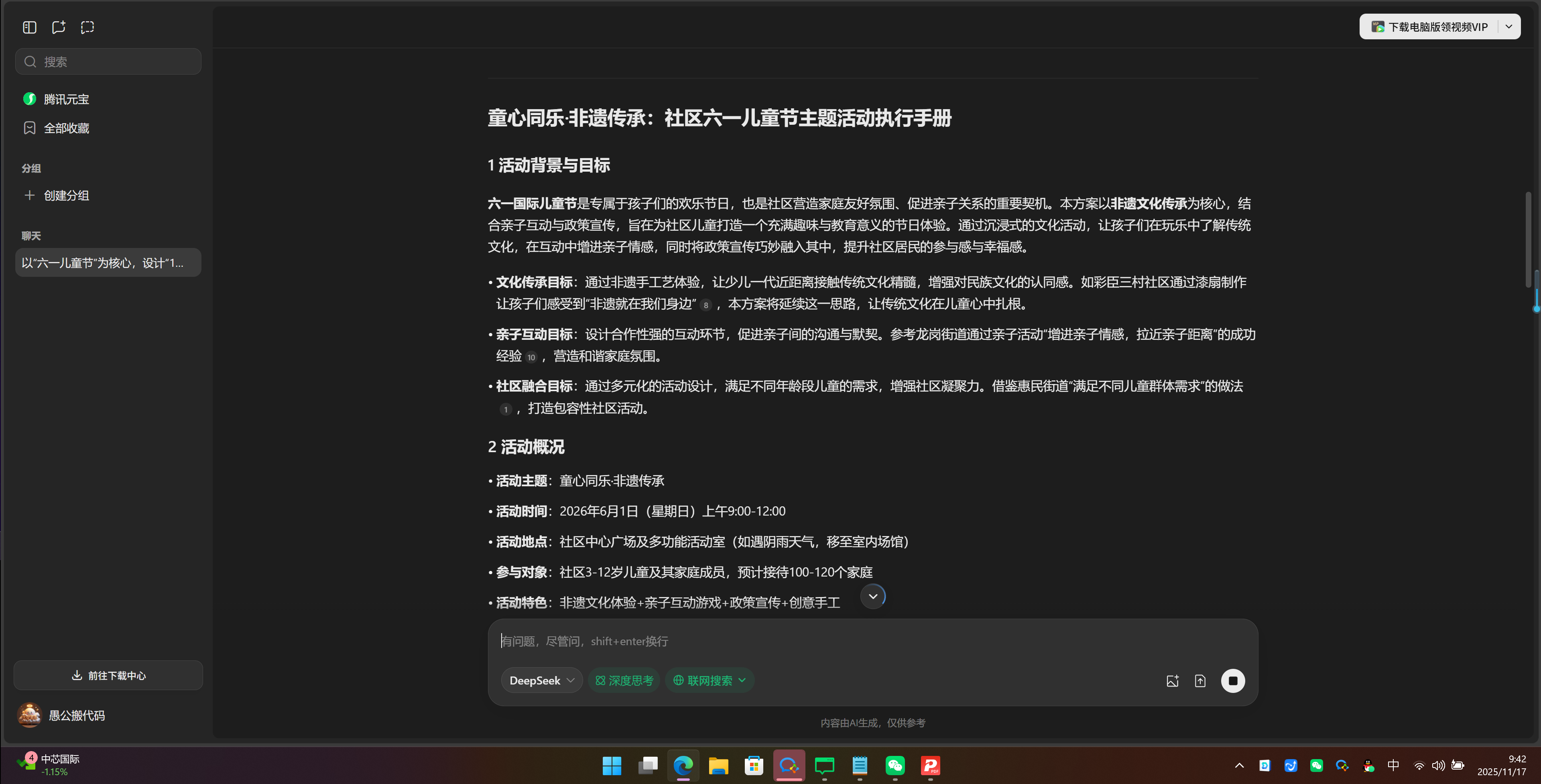Open the Windows Start menu
1541x784 pixels.
tap(611, 766)
